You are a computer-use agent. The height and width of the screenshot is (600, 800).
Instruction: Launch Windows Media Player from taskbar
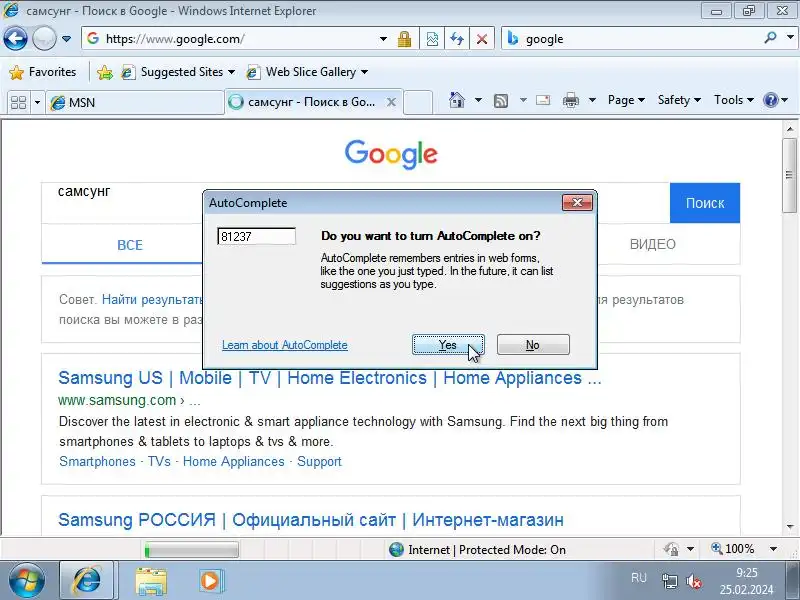pos(211,581)
